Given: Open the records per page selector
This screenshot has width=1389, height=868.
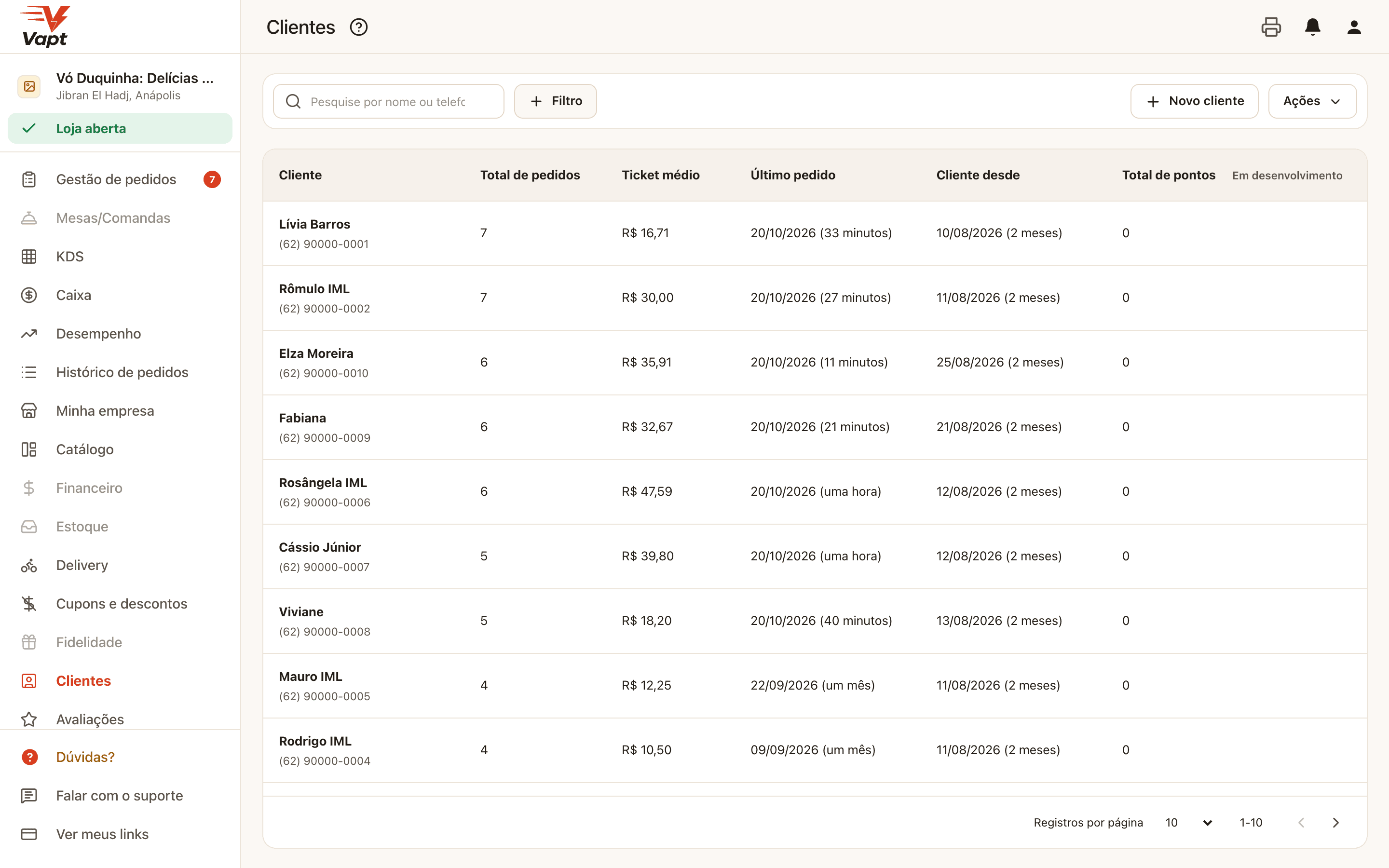Looking at the screenshot, I should pos(1188,823).
